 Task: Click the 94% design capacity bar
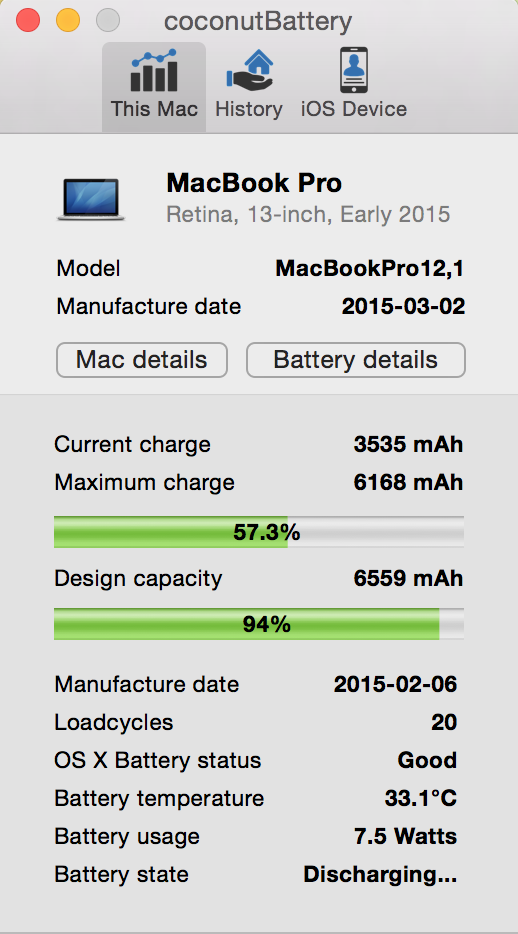point(259,624)
